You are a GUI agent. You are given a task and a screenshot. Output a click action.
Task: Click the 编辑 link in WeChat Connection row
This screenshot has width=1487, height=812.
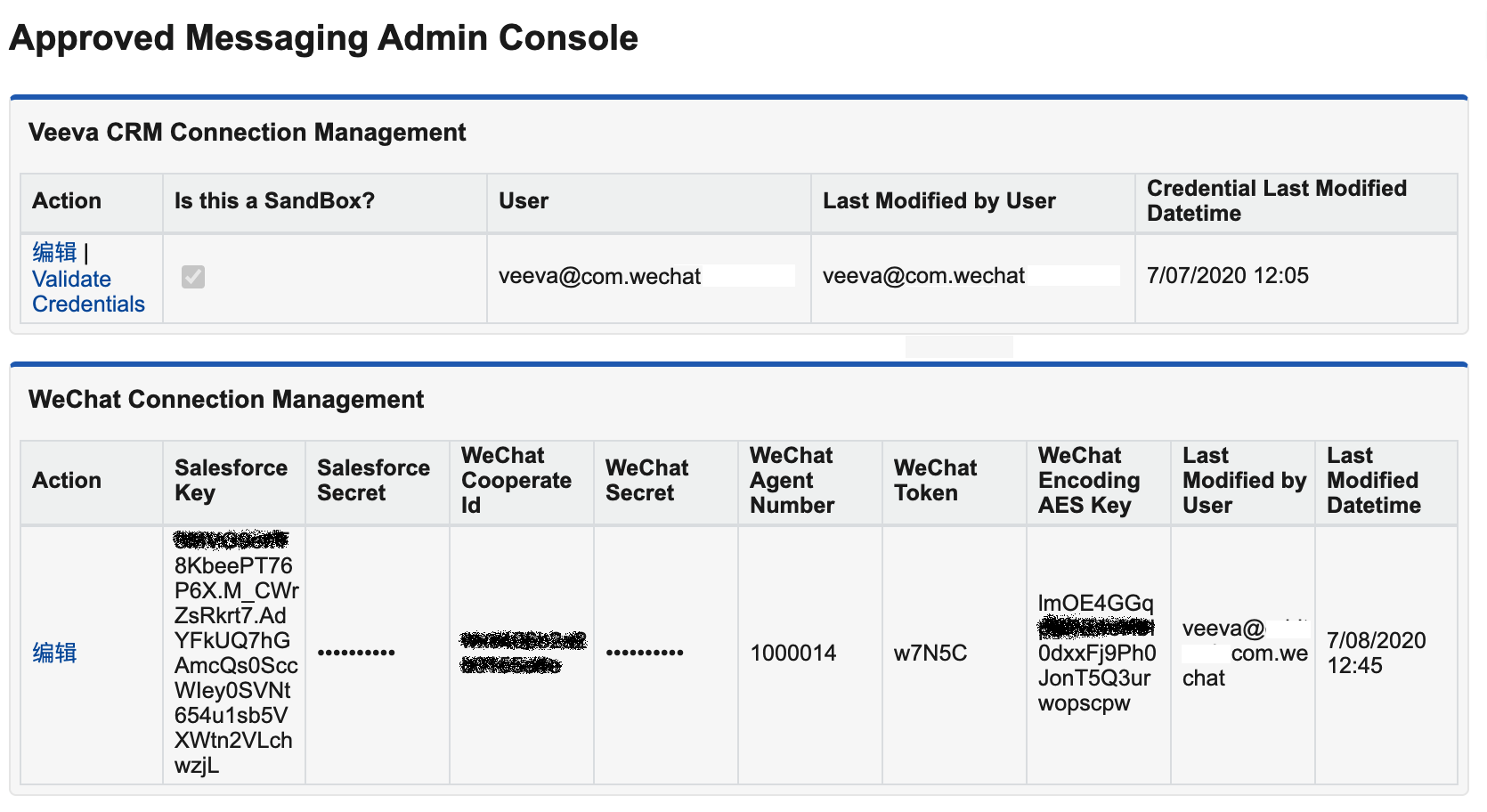click(x=54, y=653)
